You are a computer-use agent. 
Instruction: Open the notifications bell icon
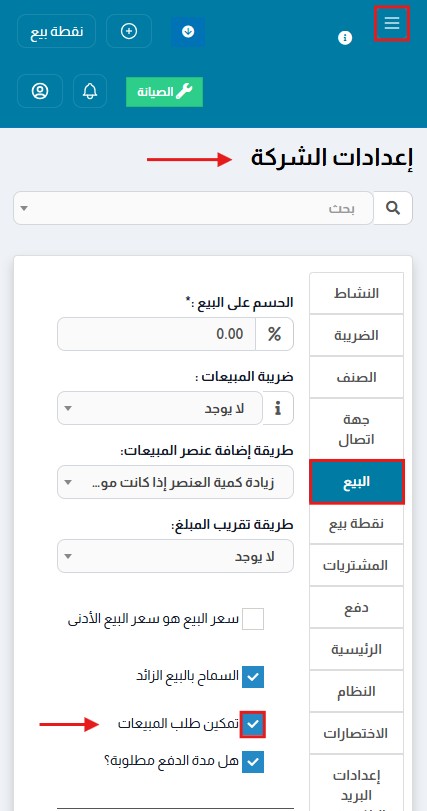pyautogui.click(x=90, y=91)
